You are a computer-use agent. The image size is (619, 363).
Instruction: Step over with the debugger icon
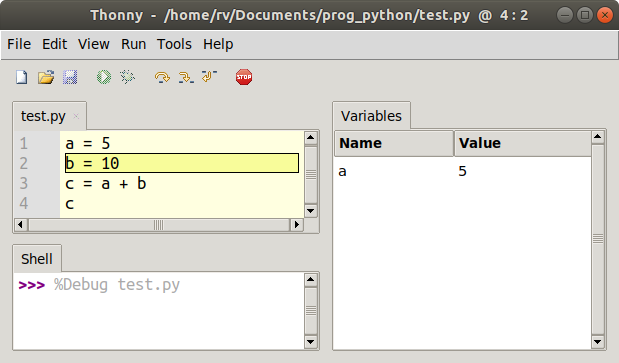point(162,77)
